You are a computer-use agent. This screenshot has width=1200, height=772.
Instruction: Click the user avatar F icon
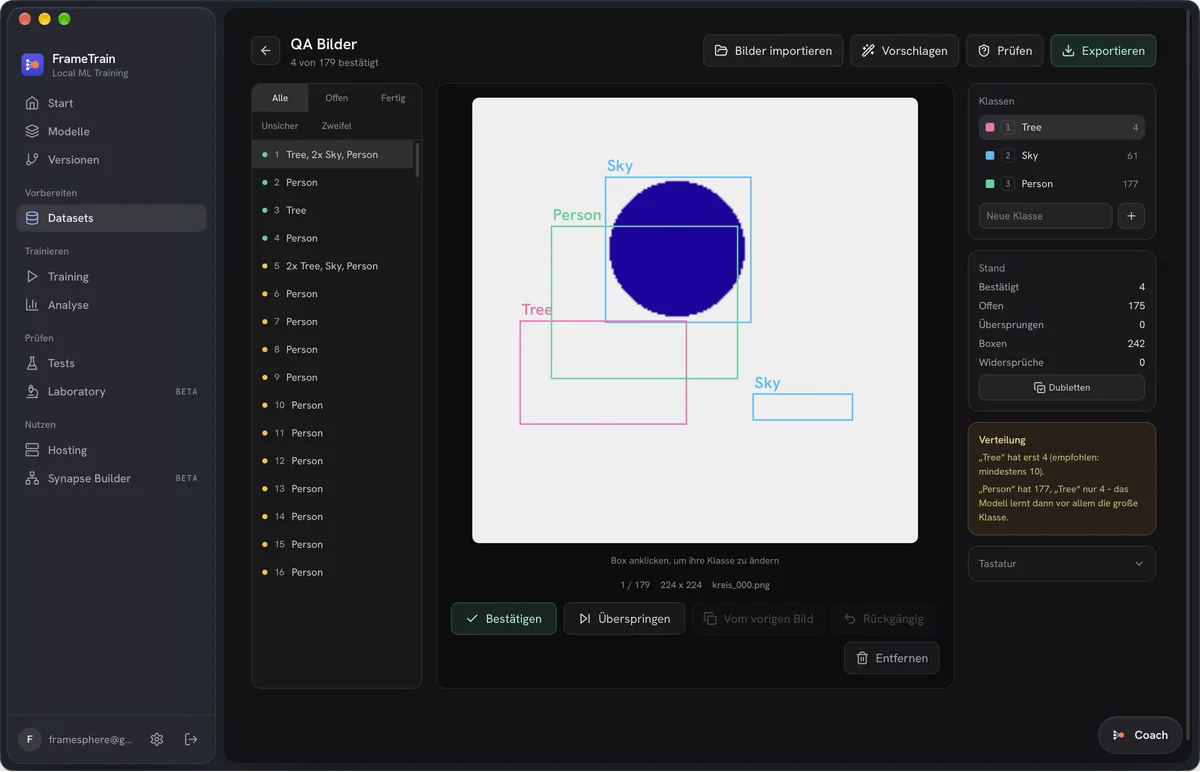pos(30,739)
